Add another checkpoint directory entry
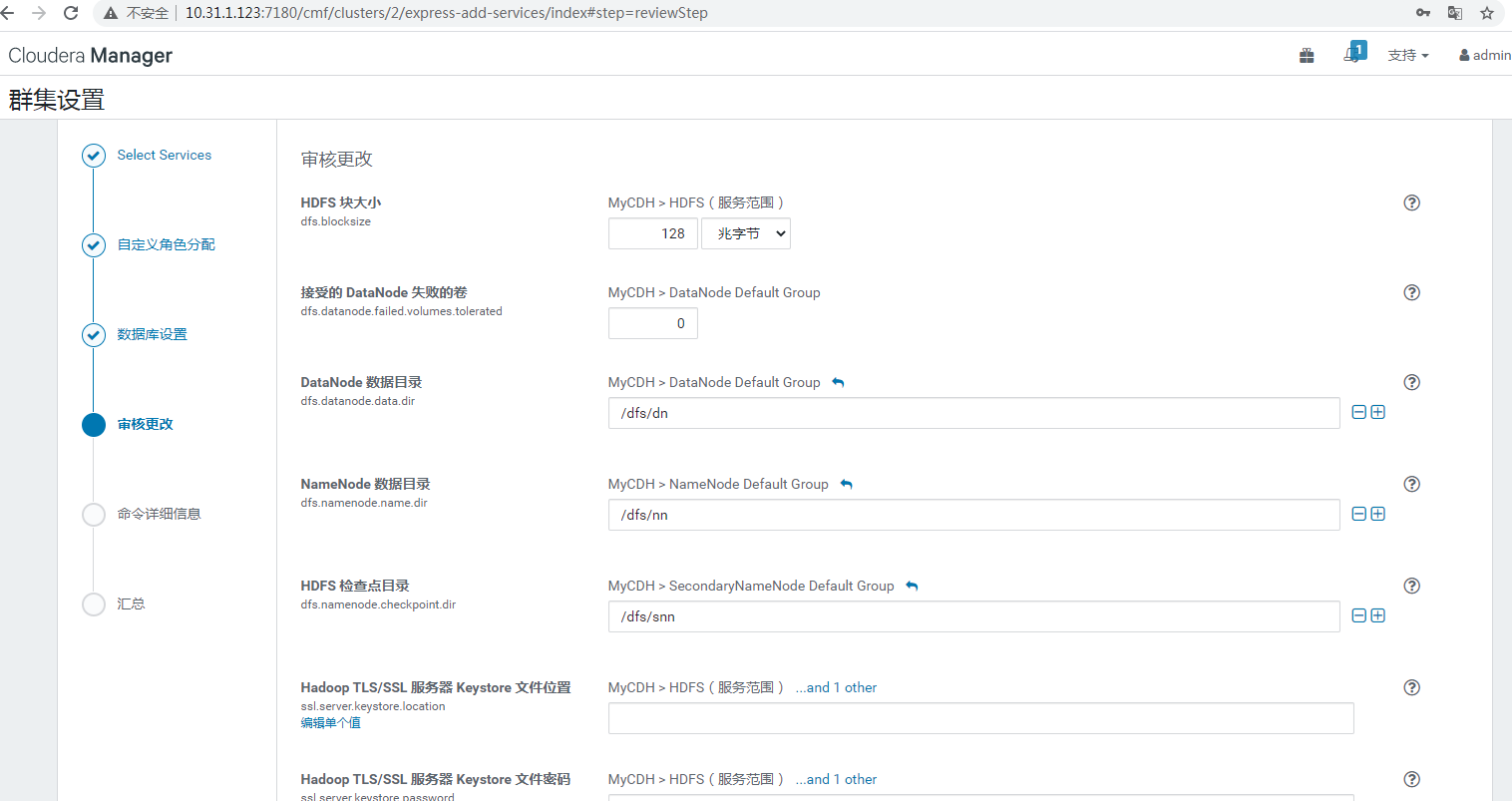Viewport: 1512px width, 801px height. [1377, 615]
